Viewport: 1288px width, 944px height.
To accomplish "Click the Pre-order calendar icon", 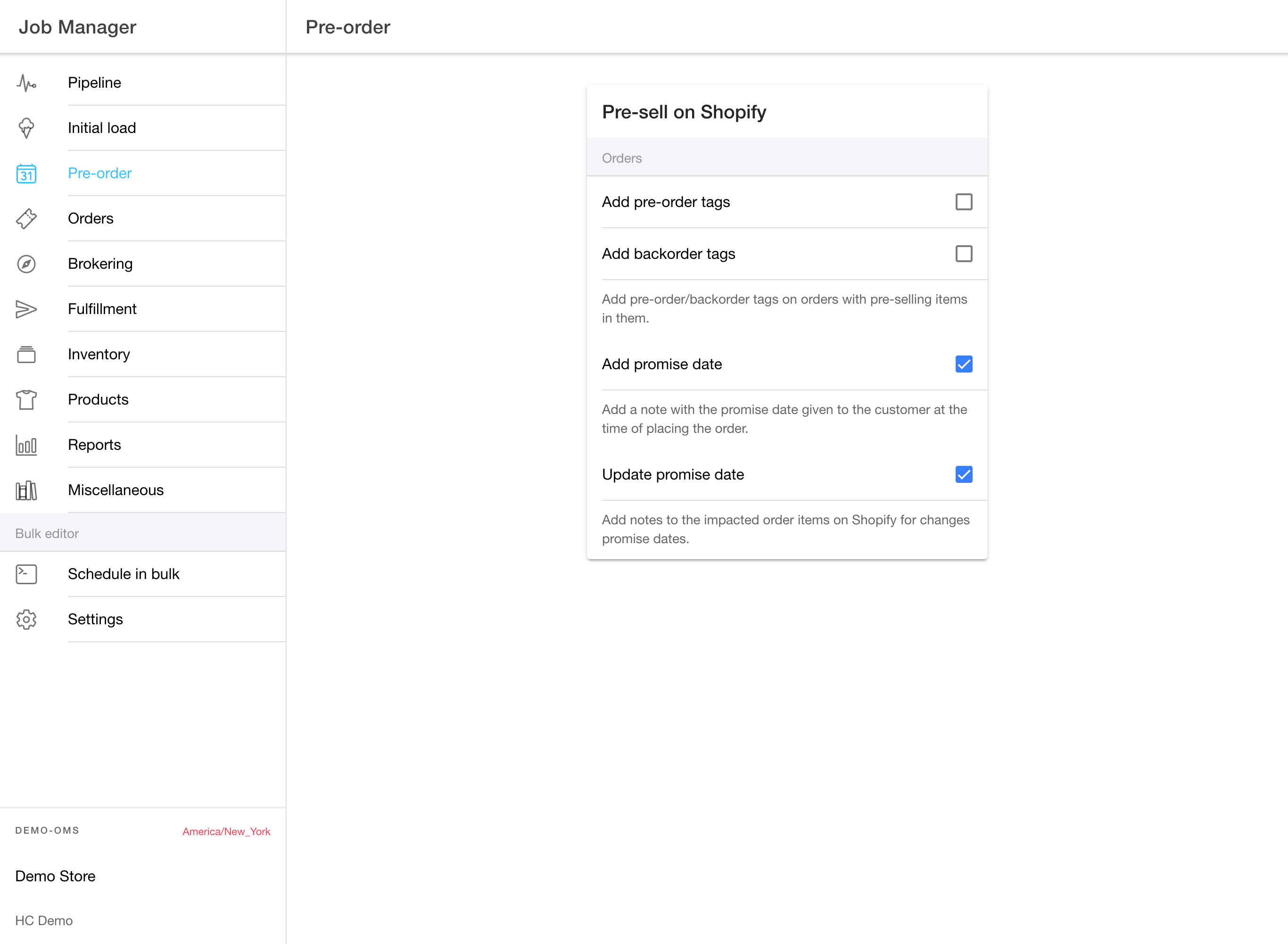I will [x=26, y=173].
